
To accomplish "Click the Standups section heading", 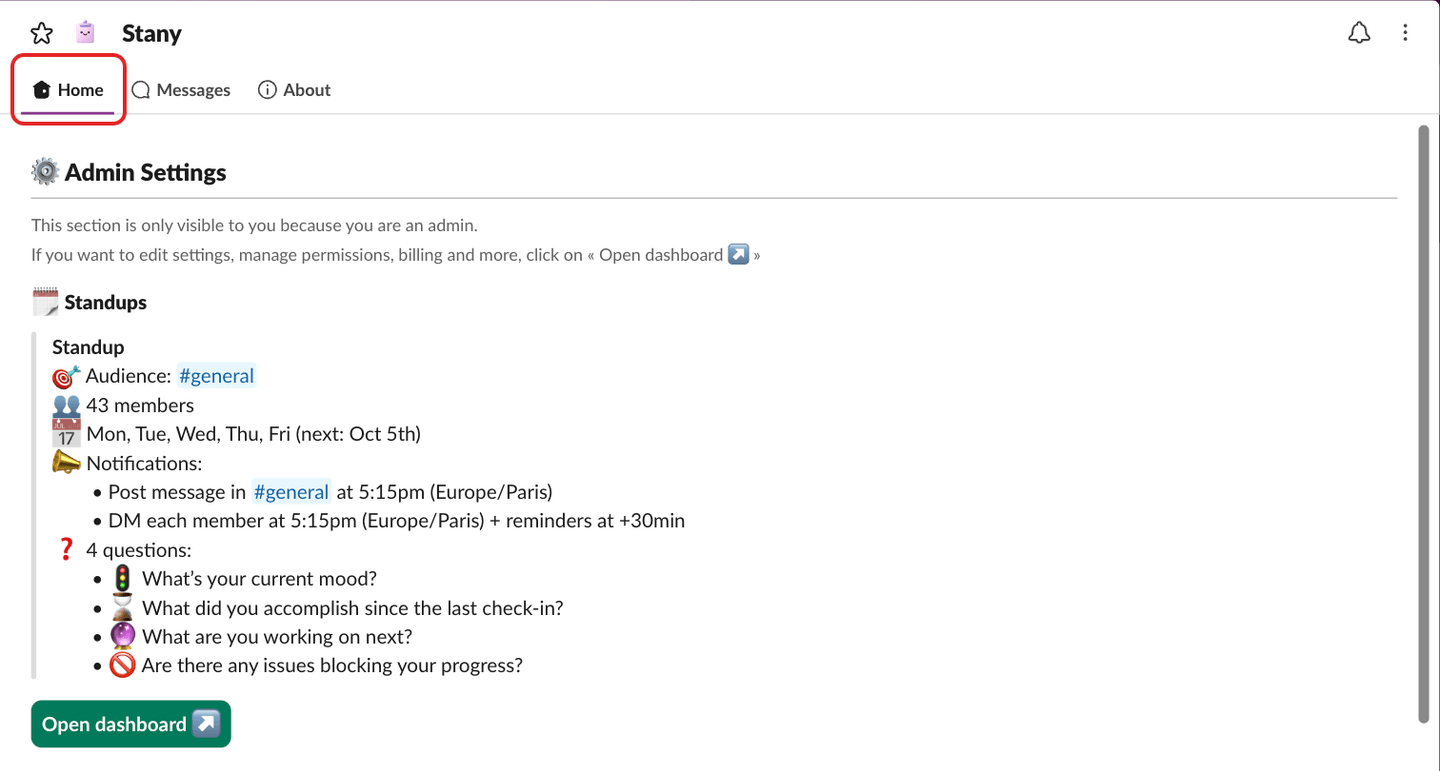I will point(105,302).
